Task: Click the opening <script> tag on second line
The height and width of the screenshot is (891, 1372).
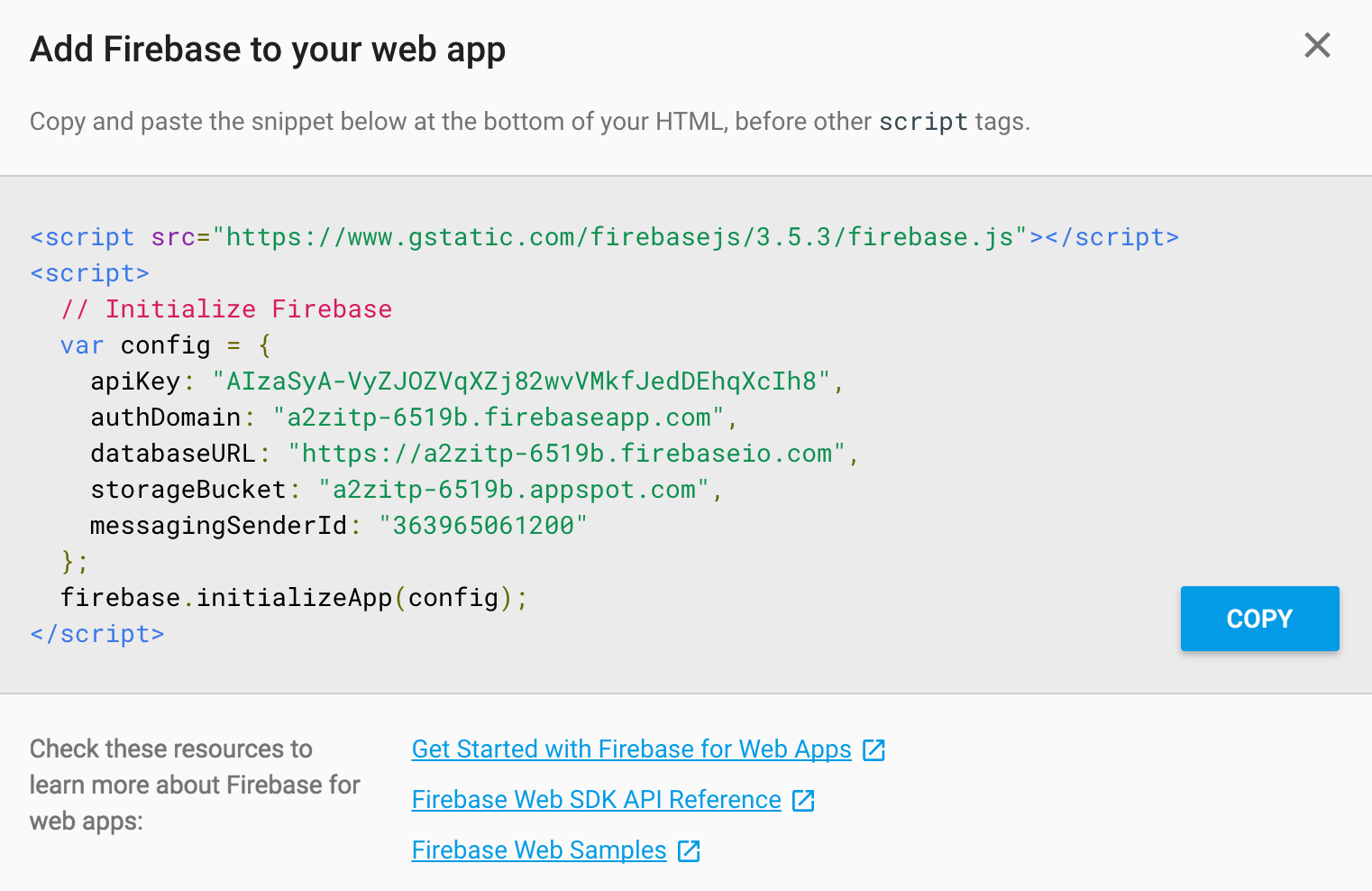Action: [90, 273]
